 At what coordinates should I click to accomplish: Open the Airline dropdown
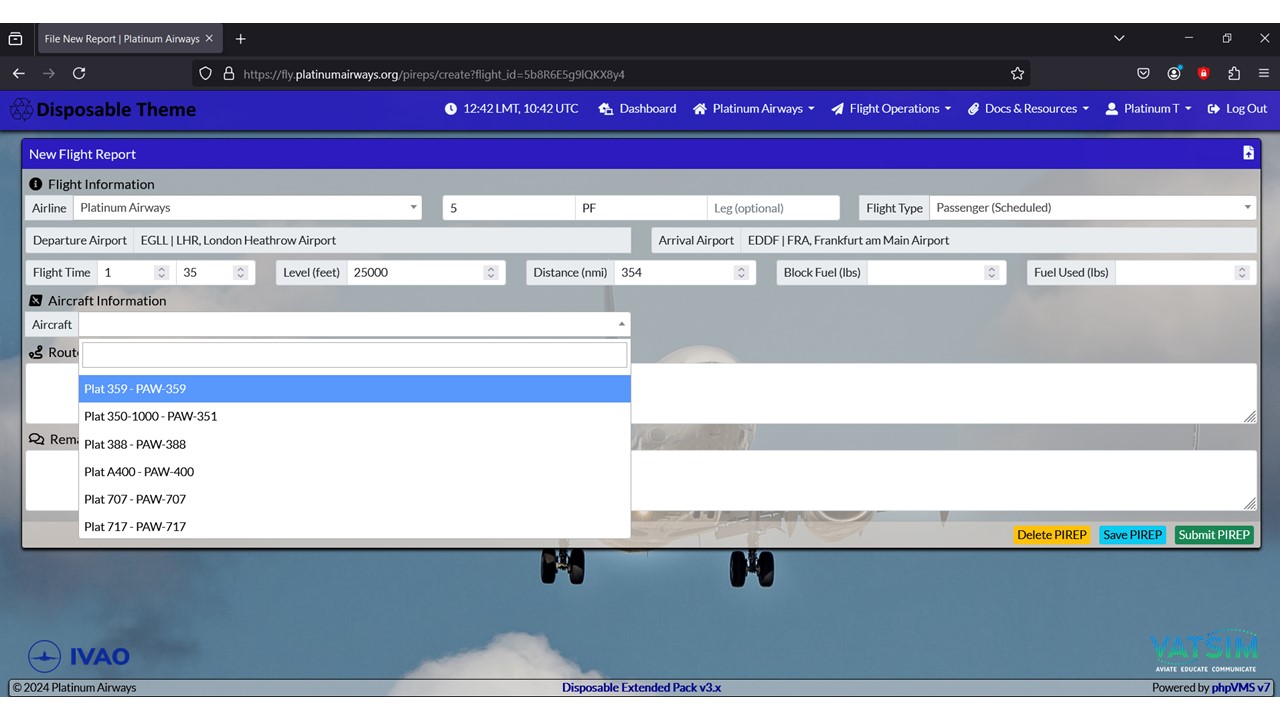tap(248, 208)
